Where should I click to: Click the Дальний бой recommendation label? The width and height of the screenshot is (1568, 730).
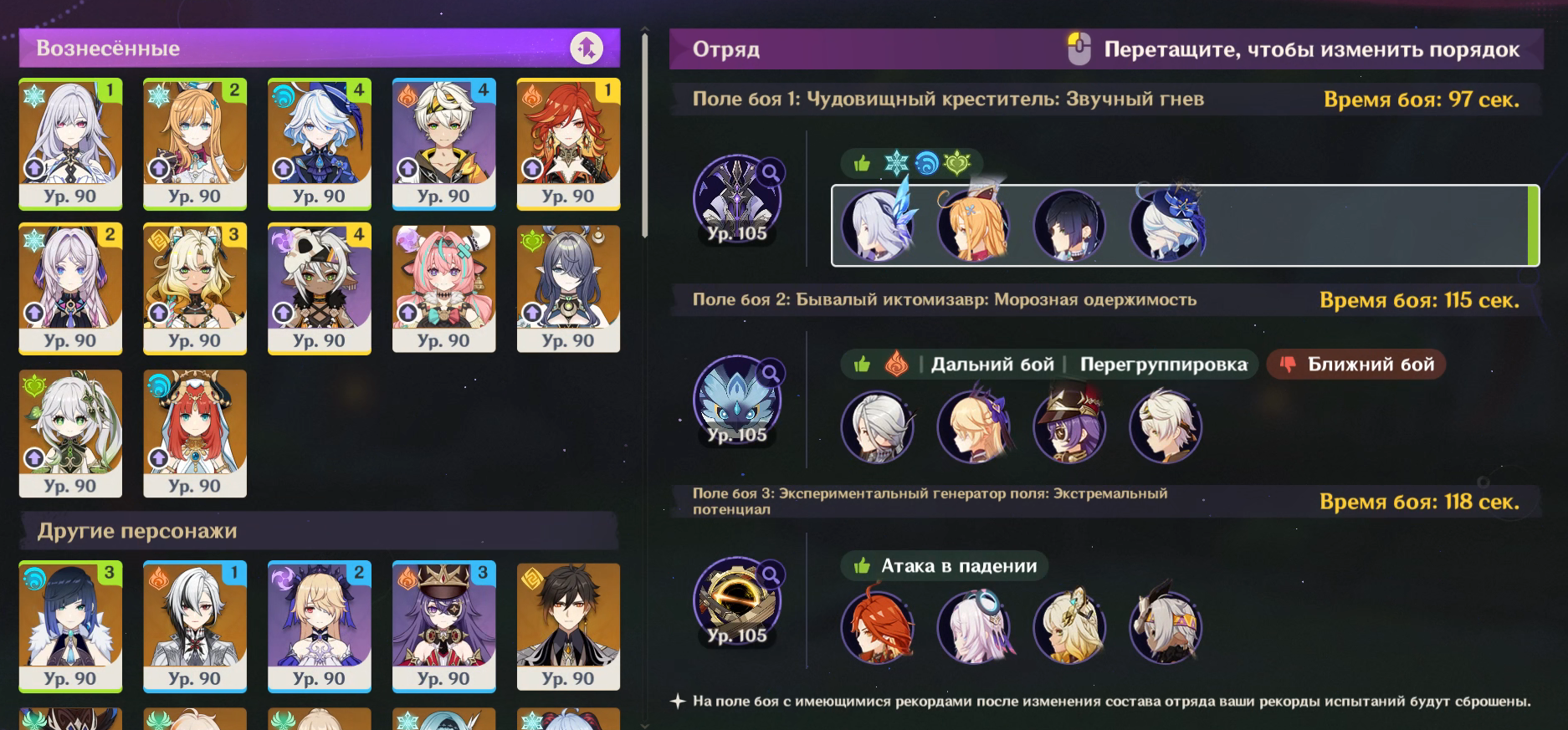coord(992,365)
